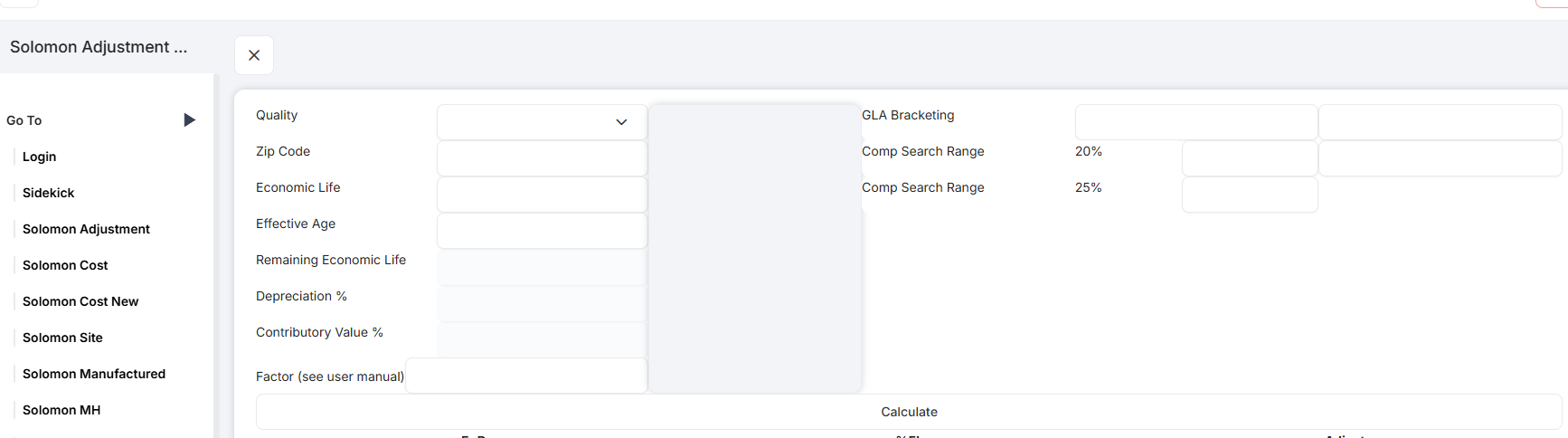The width and height of the screenshot is (1568, 438).
Task: Focus the Zip Code input field
Action: tap(542, 158)
